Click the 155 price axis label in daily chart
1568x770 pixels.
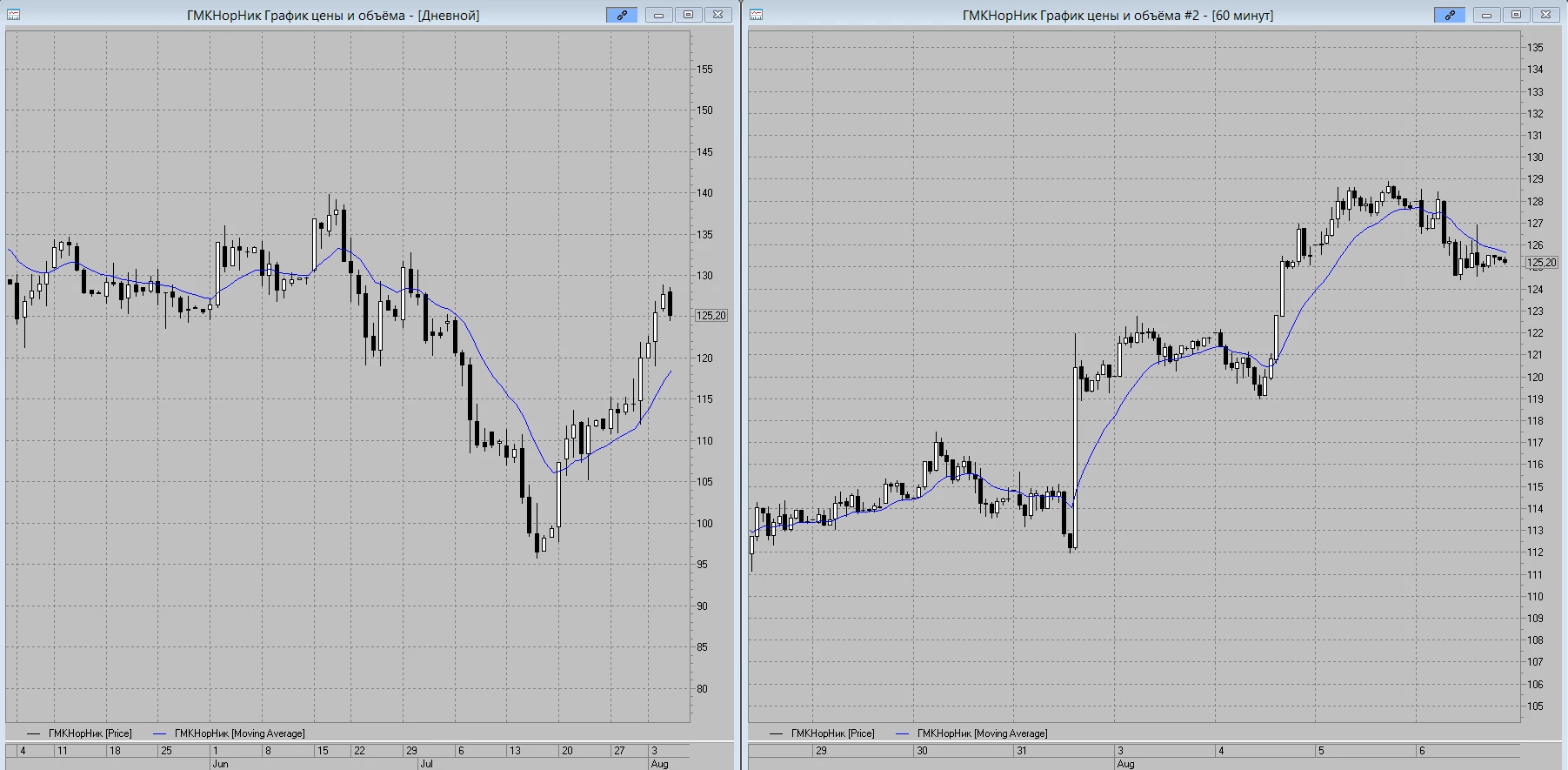click(704, 70)
